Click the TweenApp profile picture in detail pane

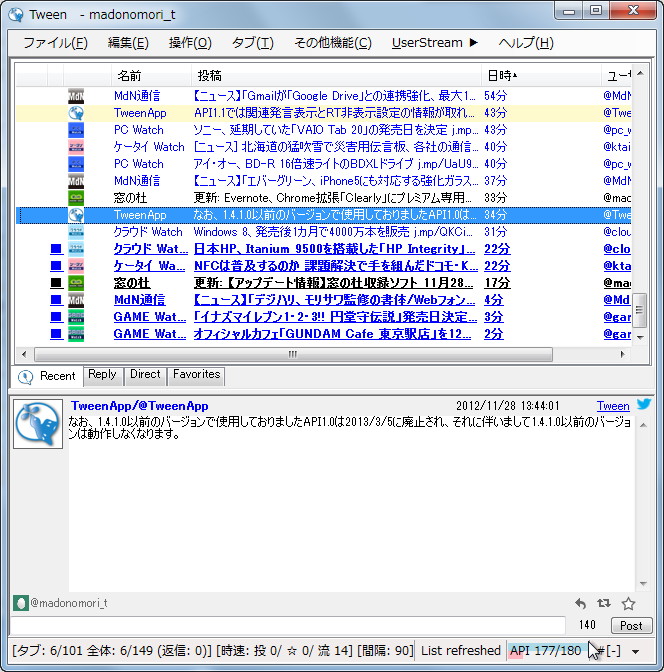pyautogui.click(x=38, y=424)
